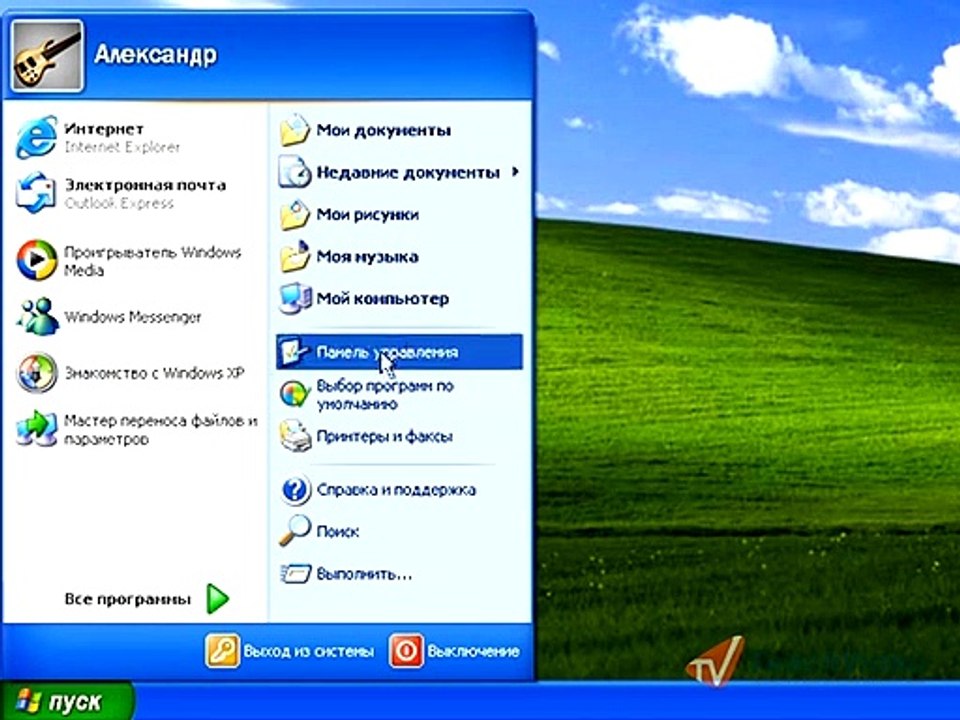Image resolution: width=960 pixels, height=720 pixels.
Task: Click the Мастер переноса файлов и параметров label
Action: click(161, 430)
